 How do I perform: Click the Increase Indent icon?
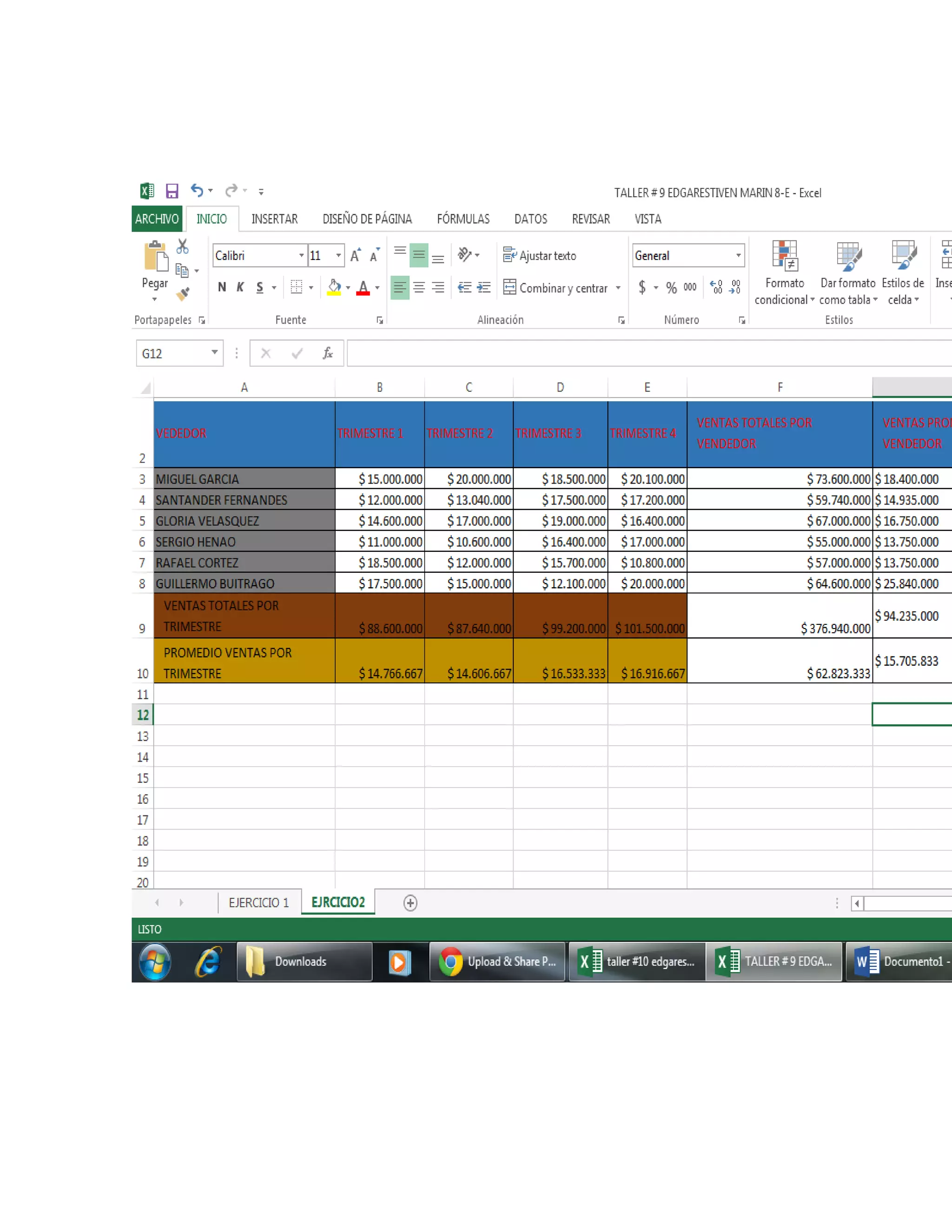tap(483, 288)
